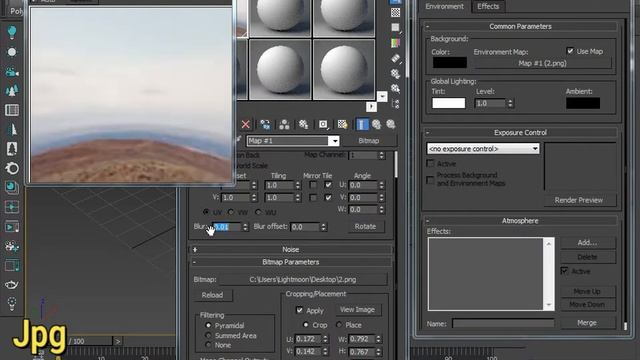Toggle Show Shaded Material in Viewport icon
640x360 pixels.
[x=342, y=124]
